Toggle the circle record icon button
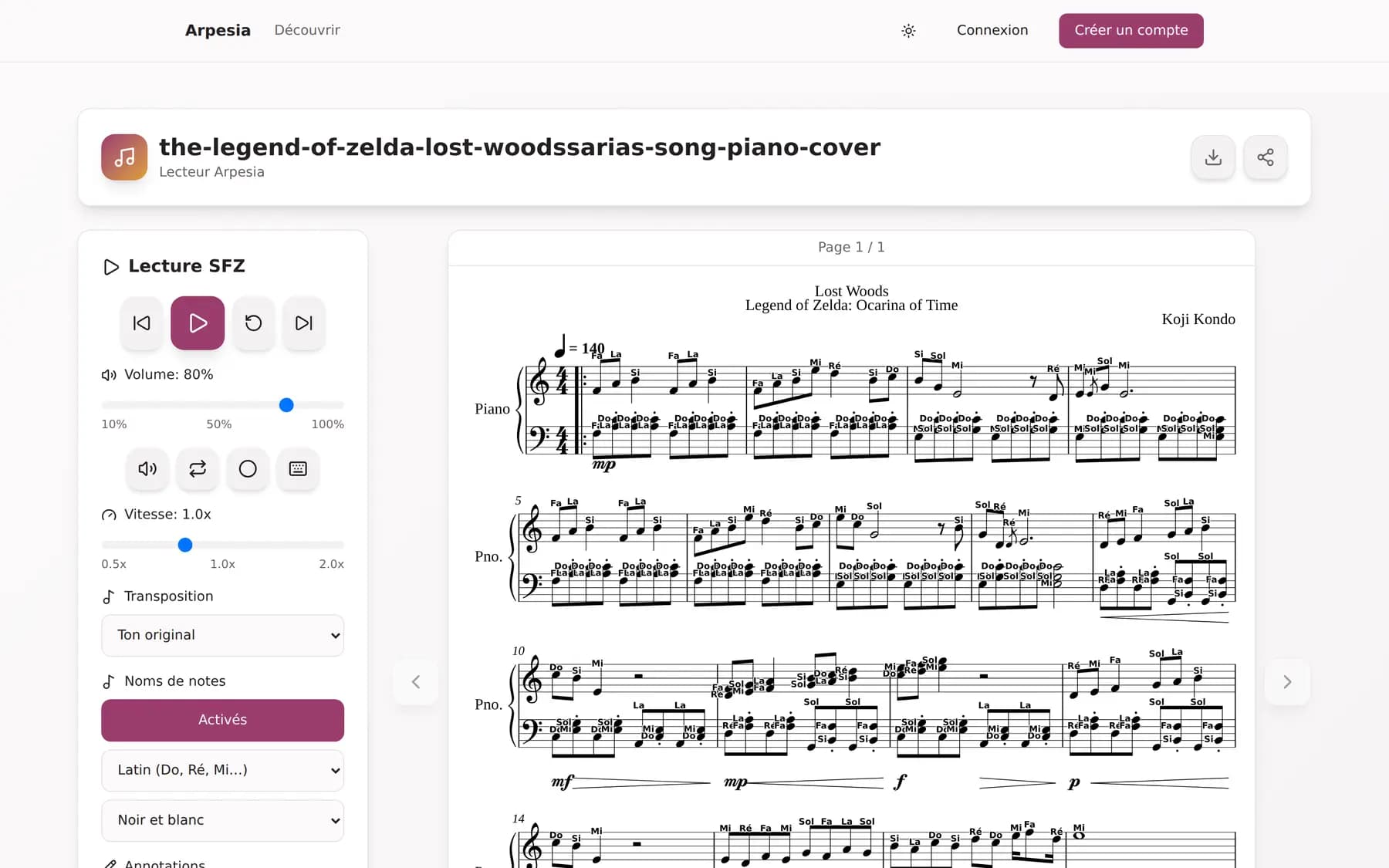The height and width of the screenshot is (868, 1389). 248,469
